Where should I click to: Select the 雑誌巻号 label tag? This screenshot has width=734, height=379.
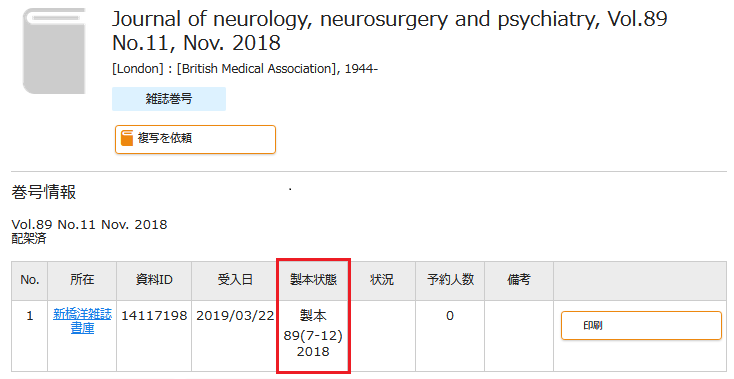click(169, 99)
